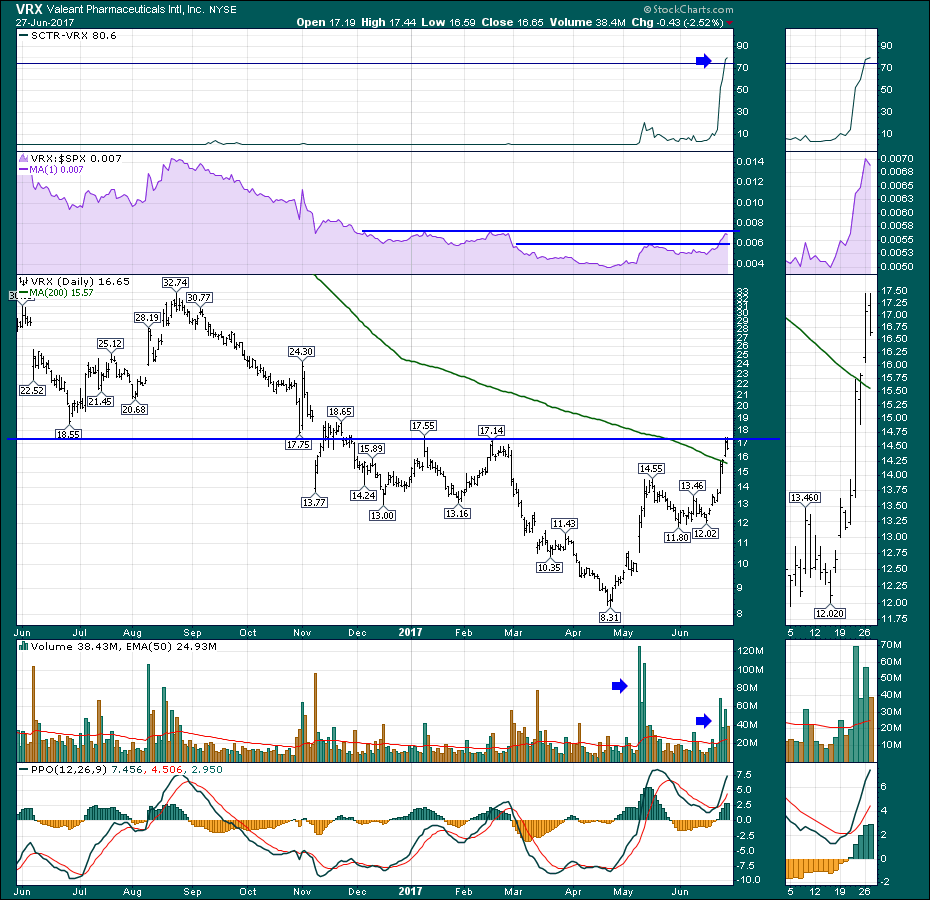Click the 15.89 price label

click(371, 449)
